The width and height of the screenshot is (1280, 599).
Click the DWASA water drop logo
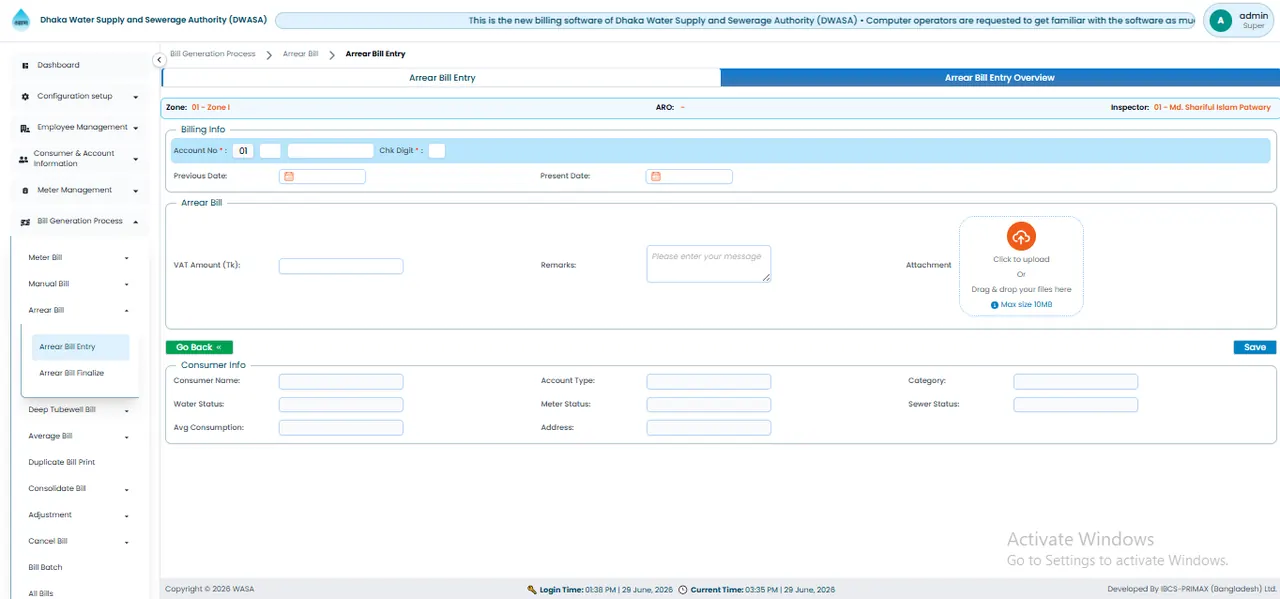[21, 20]
